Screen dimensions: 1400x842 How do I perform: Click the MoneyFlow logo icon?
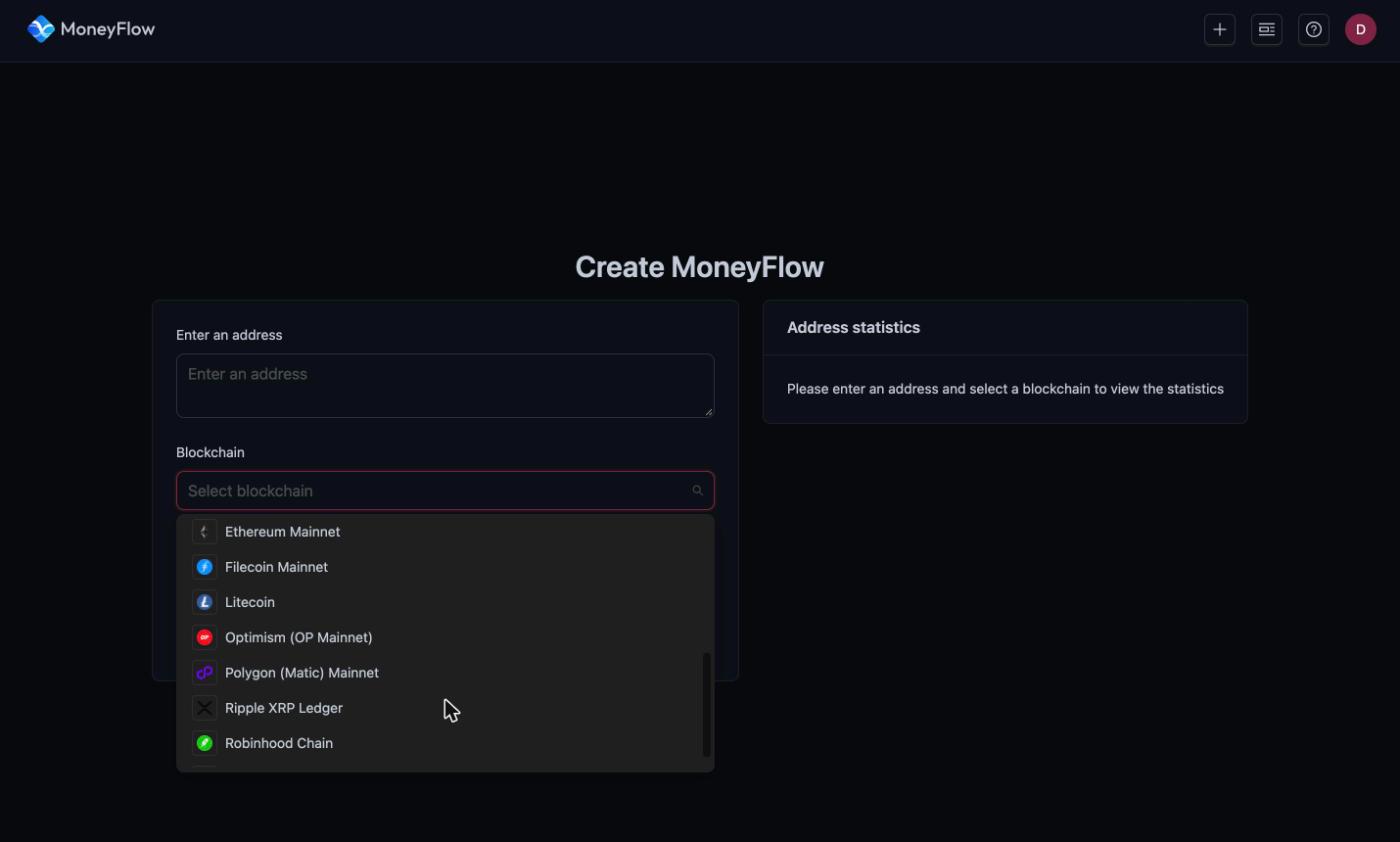coord(41,29)
